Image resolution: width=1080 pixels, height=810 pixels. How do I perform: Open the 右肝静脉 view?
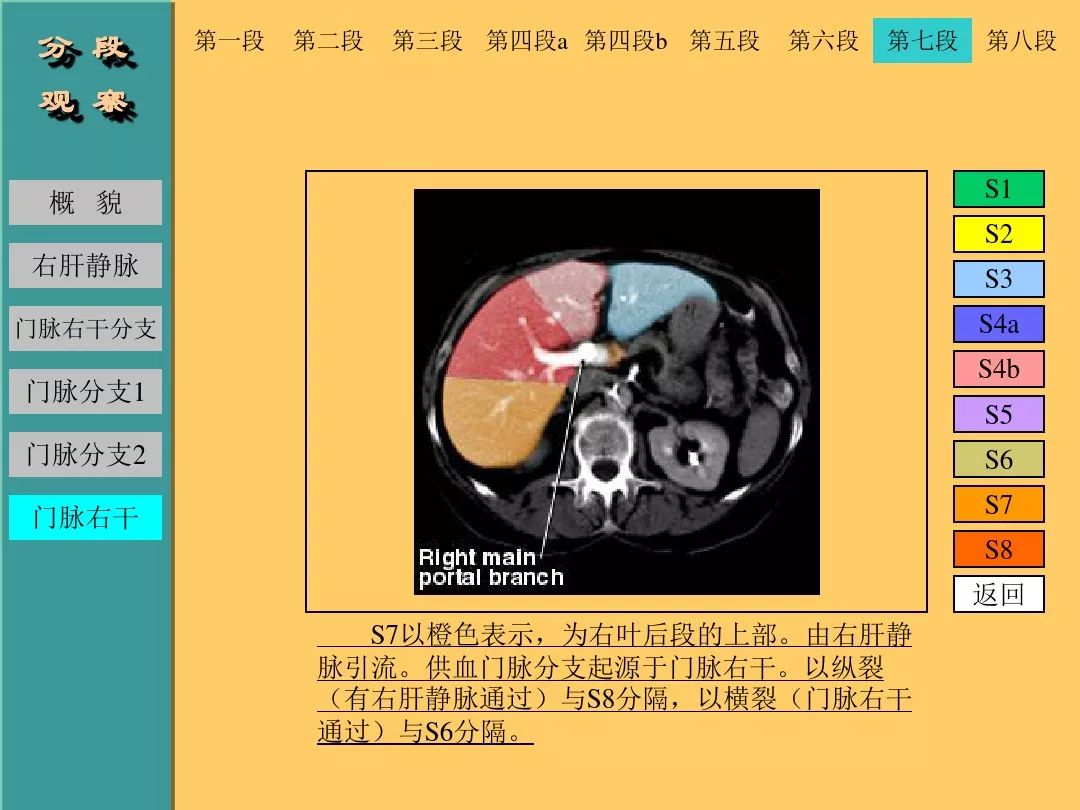coord(85,266)
